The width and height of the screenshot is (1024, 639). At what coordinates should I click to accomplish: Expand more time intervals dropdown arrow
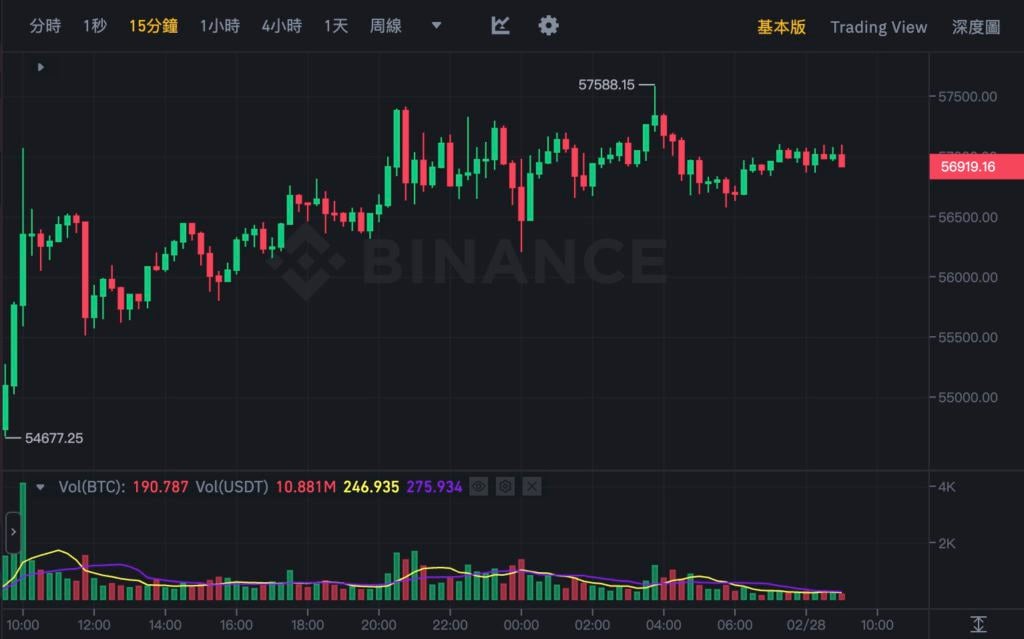[x=436, y=26]
